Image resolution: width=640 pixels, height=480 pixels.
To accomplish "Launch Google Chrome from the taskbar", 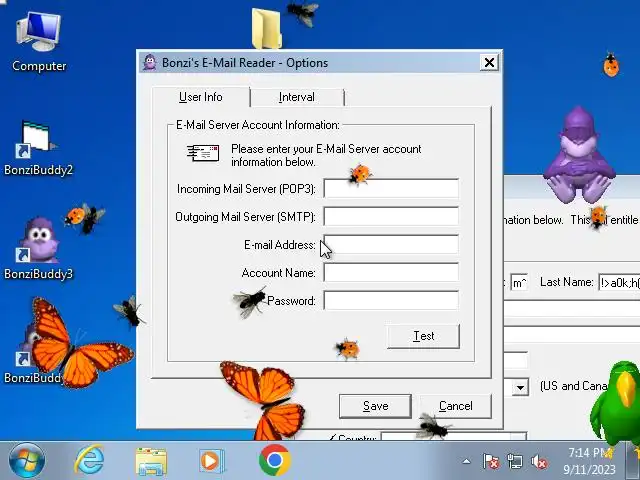I will click(275, 460).
